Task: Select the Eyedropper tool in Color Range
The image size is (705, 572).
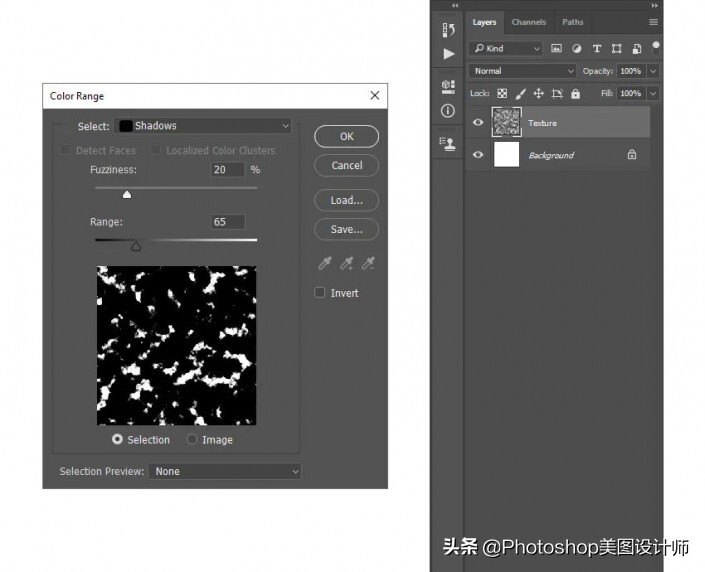Action: [325, 263]
